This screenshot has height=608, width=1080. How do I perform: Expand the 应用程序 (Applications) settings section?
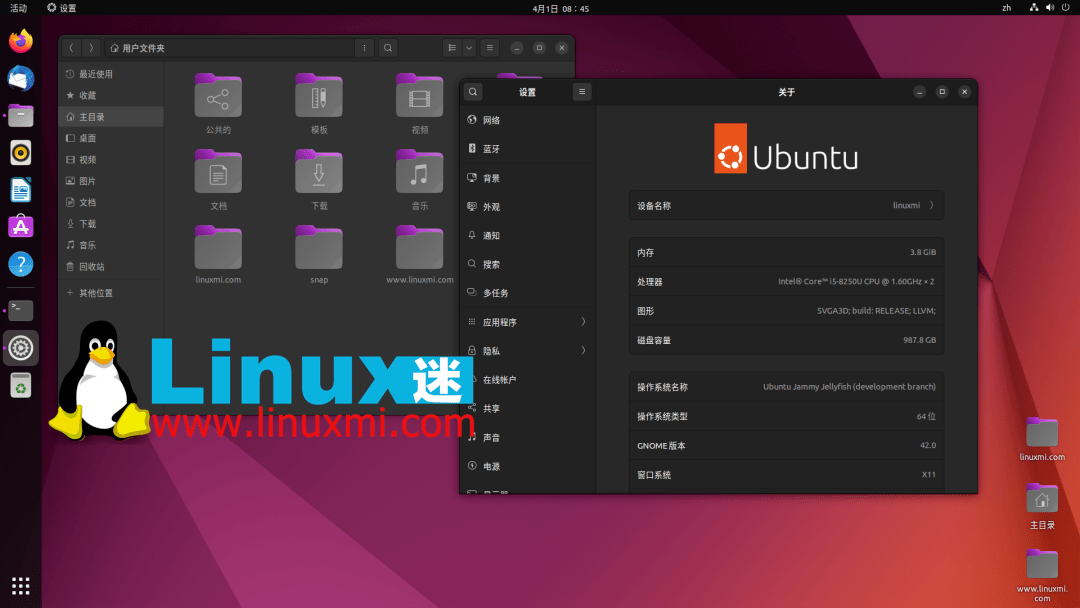click(x=527, y=322)
